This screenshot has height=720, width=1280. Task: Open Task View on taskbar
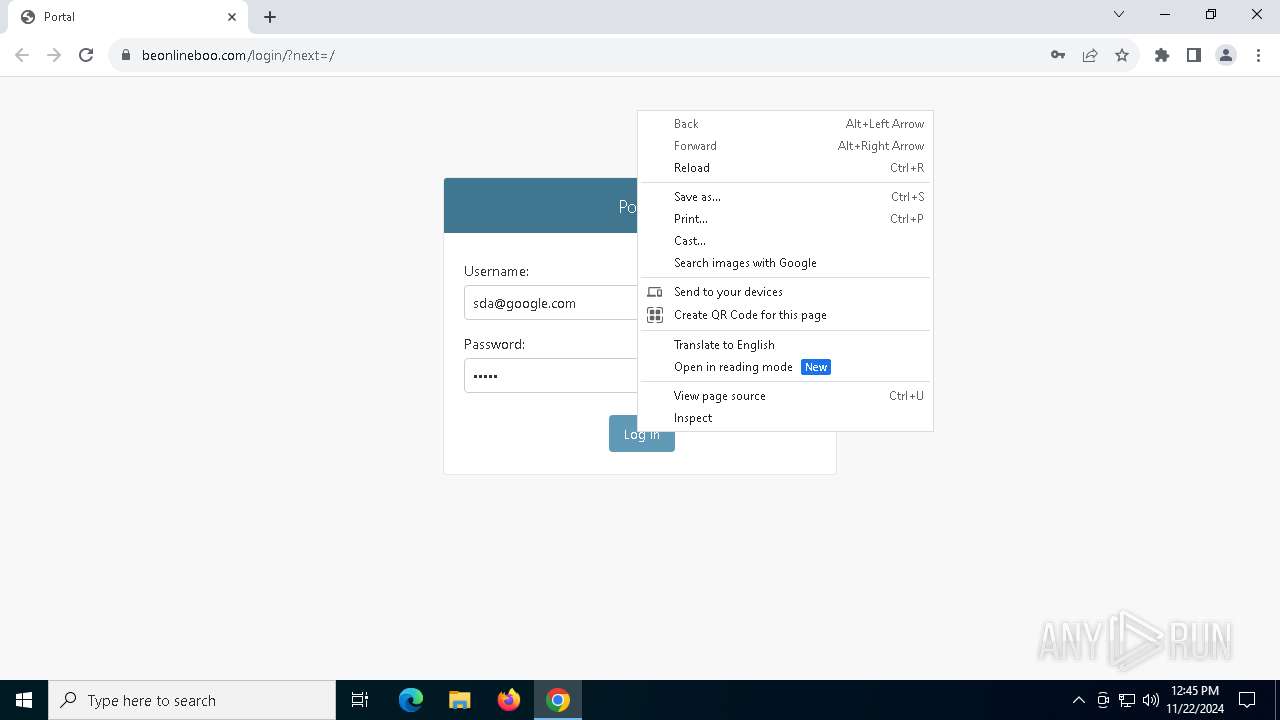360,700
